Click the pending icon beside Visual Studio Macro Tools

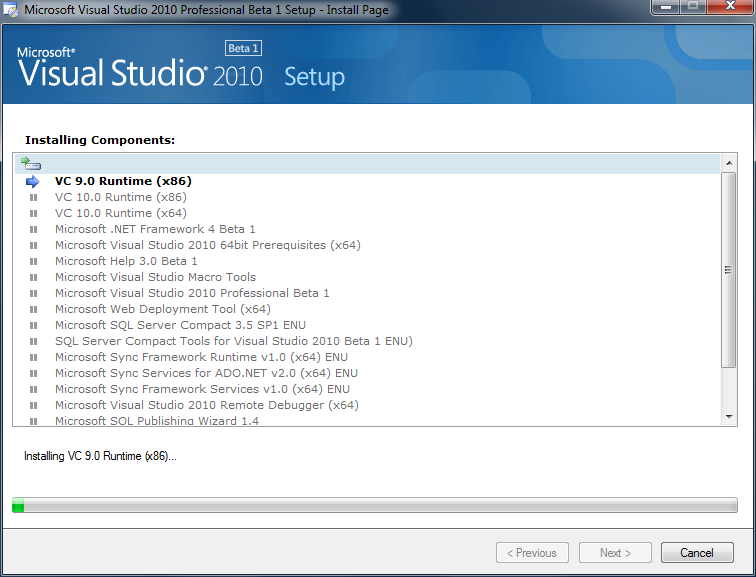(34, 277)
